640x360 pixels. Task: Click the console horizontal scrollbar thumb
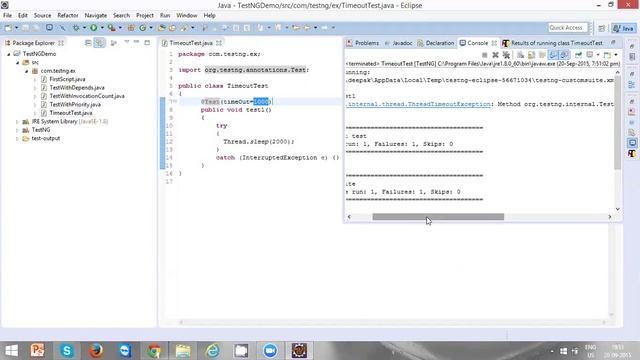pos(438,217)
